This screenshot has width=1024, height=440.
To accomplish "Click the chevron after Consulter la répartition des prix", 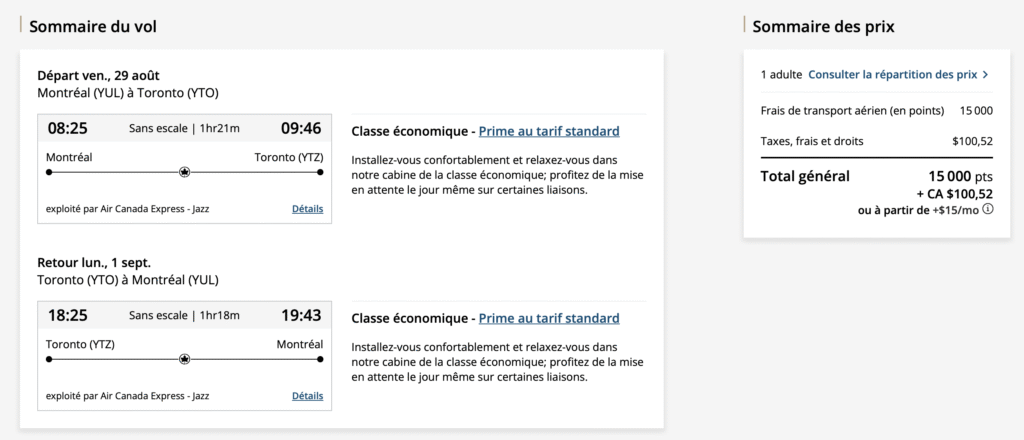I will [x=986, y=74].
